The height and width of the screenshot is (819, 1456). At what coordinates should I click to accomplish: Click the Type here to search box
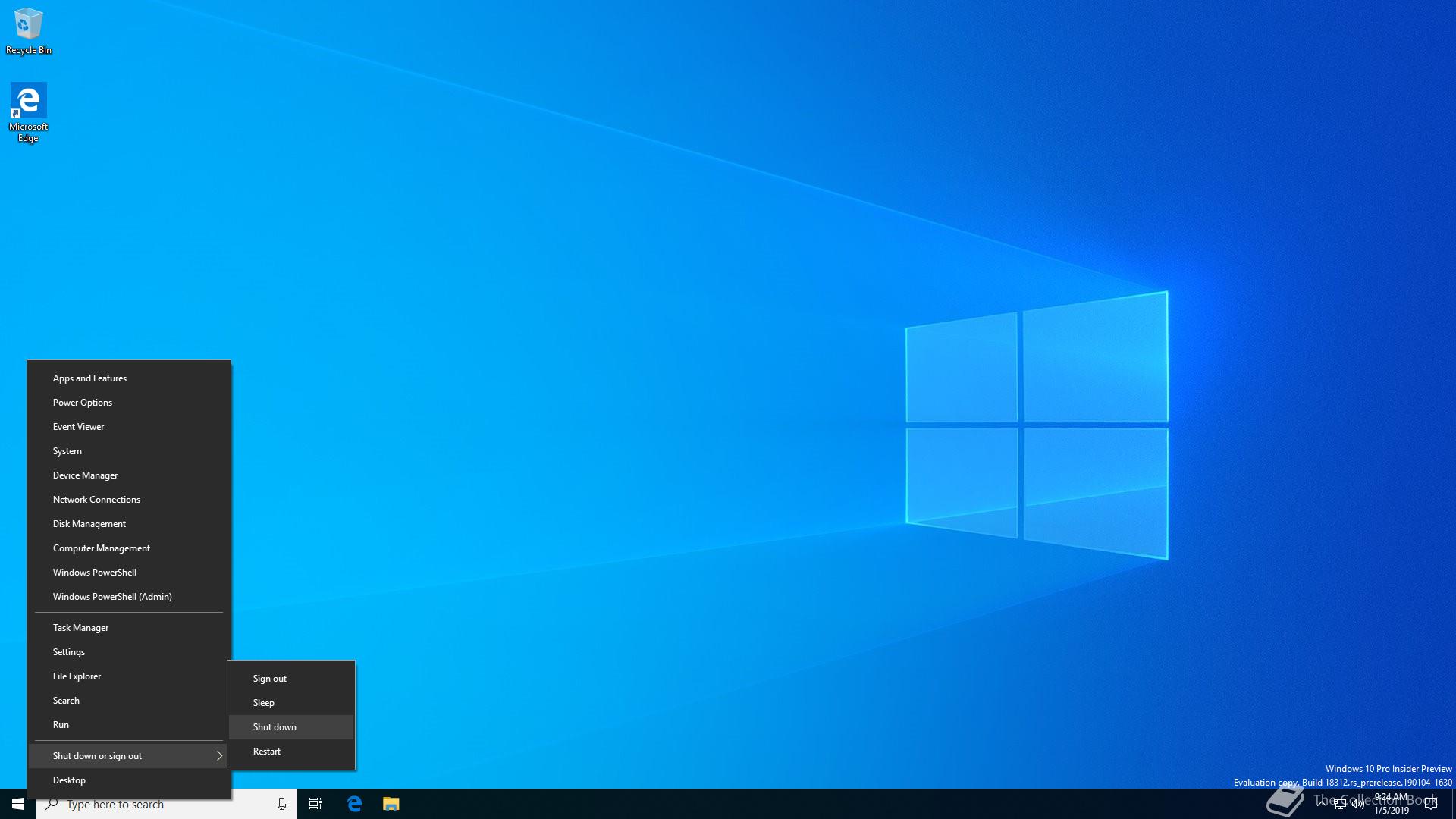coord(167,804)
